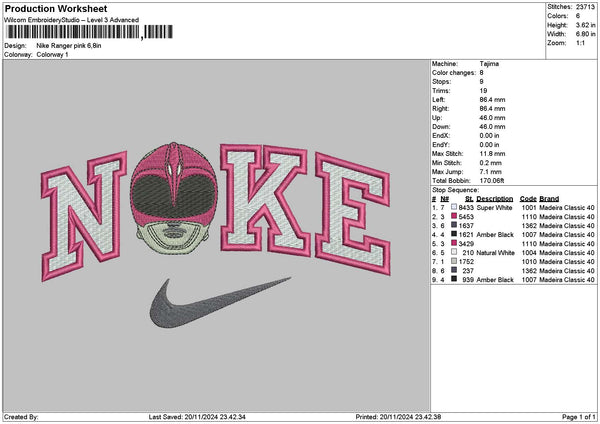Select the 'Natural White' description text

click(495, 253)
